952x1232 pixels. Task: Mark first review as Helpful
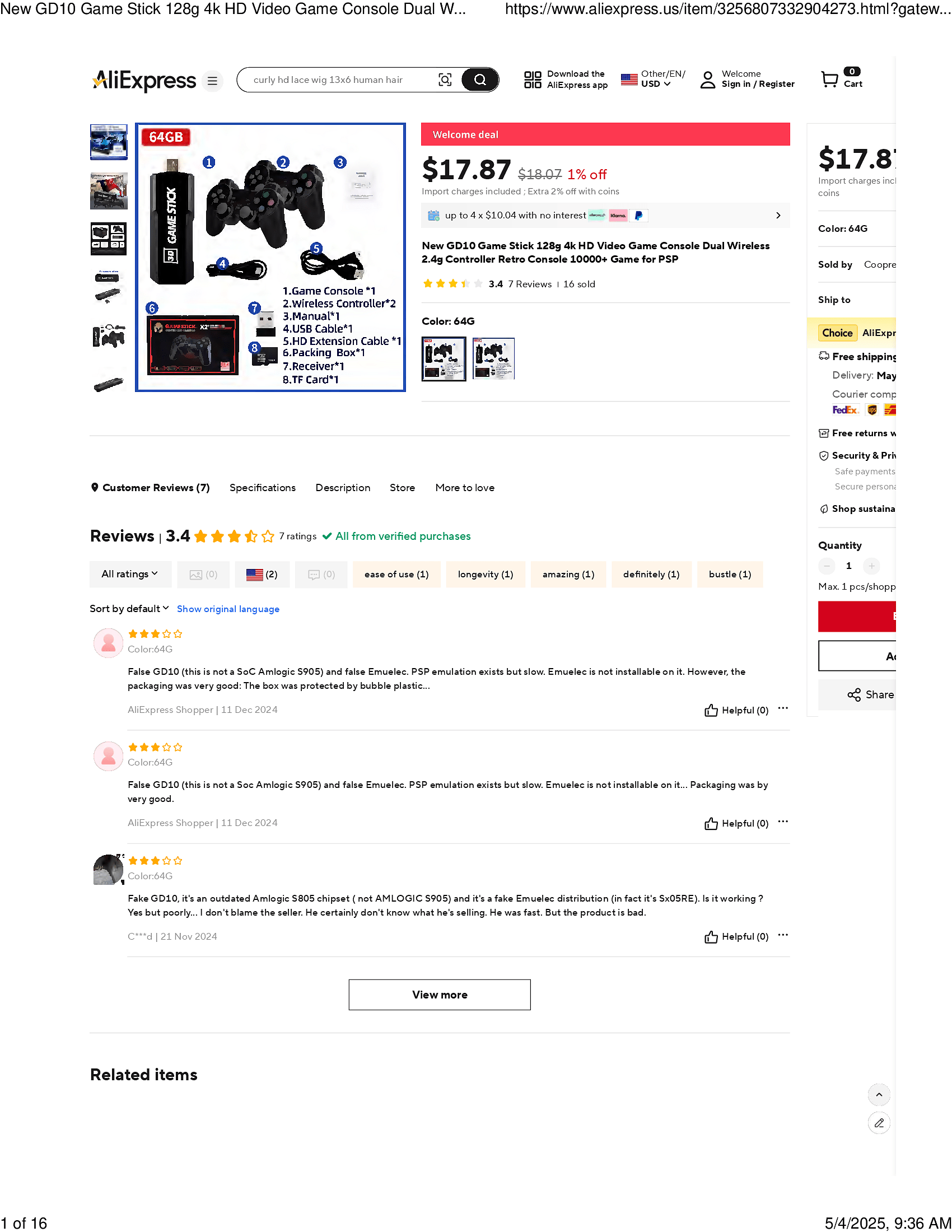736,711
